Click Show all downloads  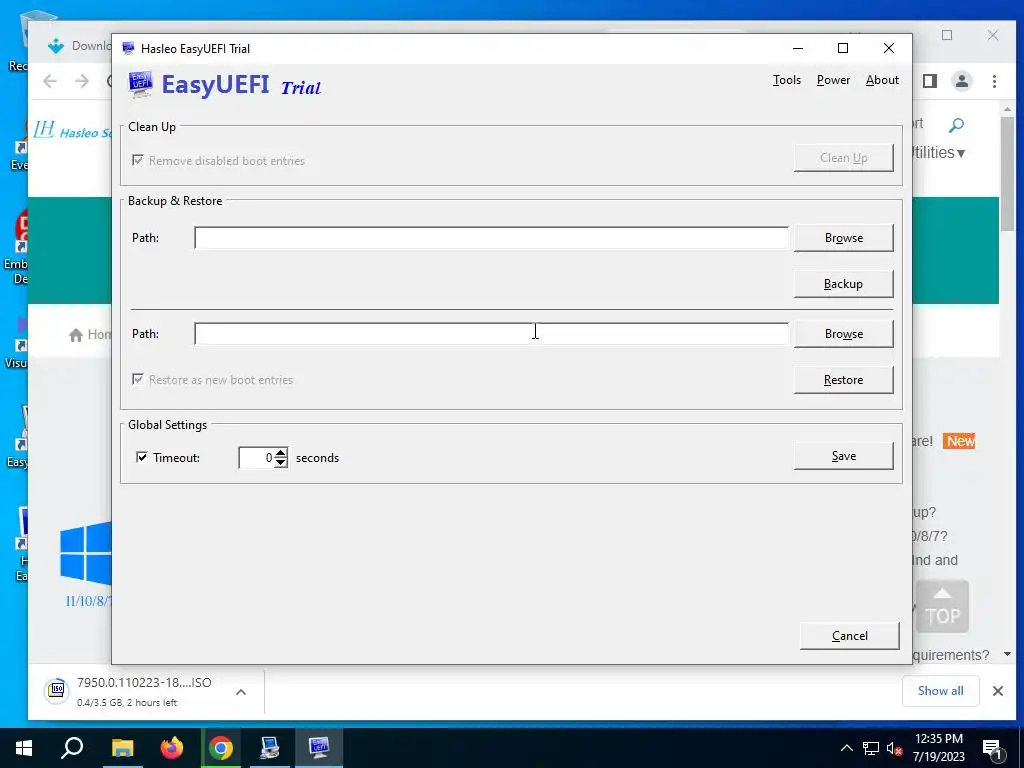pos(940,691)
